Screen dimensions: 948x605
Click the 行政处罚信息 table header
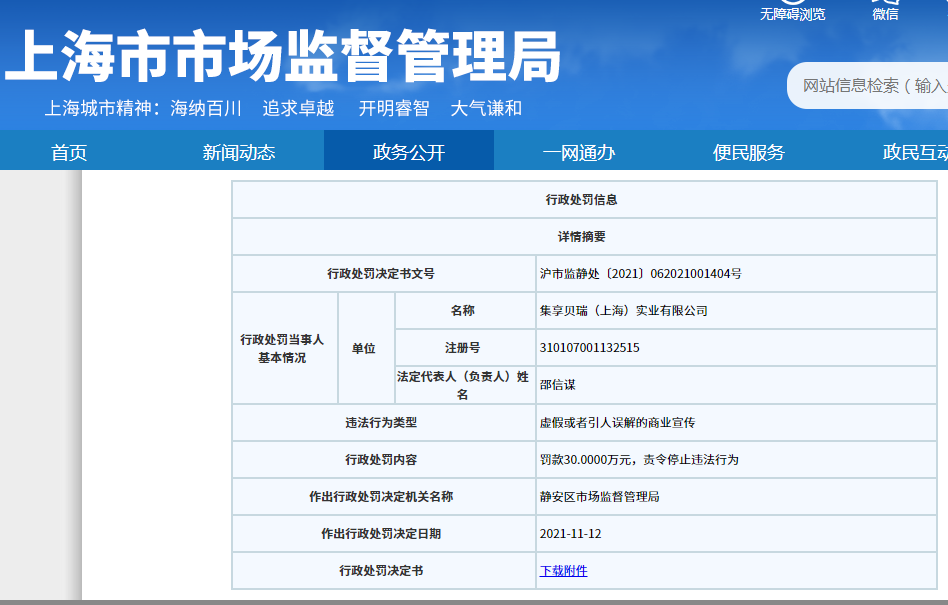pos(581,200)
